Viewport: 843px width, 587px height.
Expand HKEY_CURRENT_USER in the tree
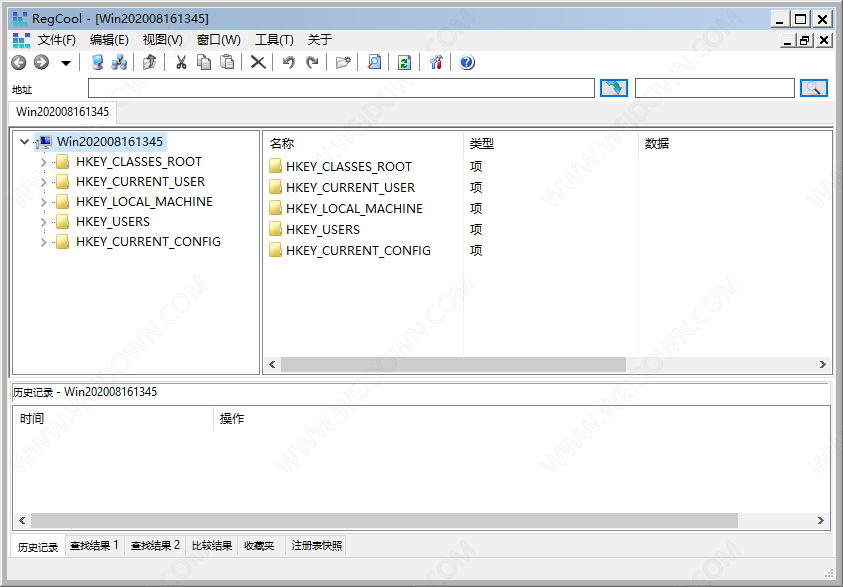click(x=44, y=182)
